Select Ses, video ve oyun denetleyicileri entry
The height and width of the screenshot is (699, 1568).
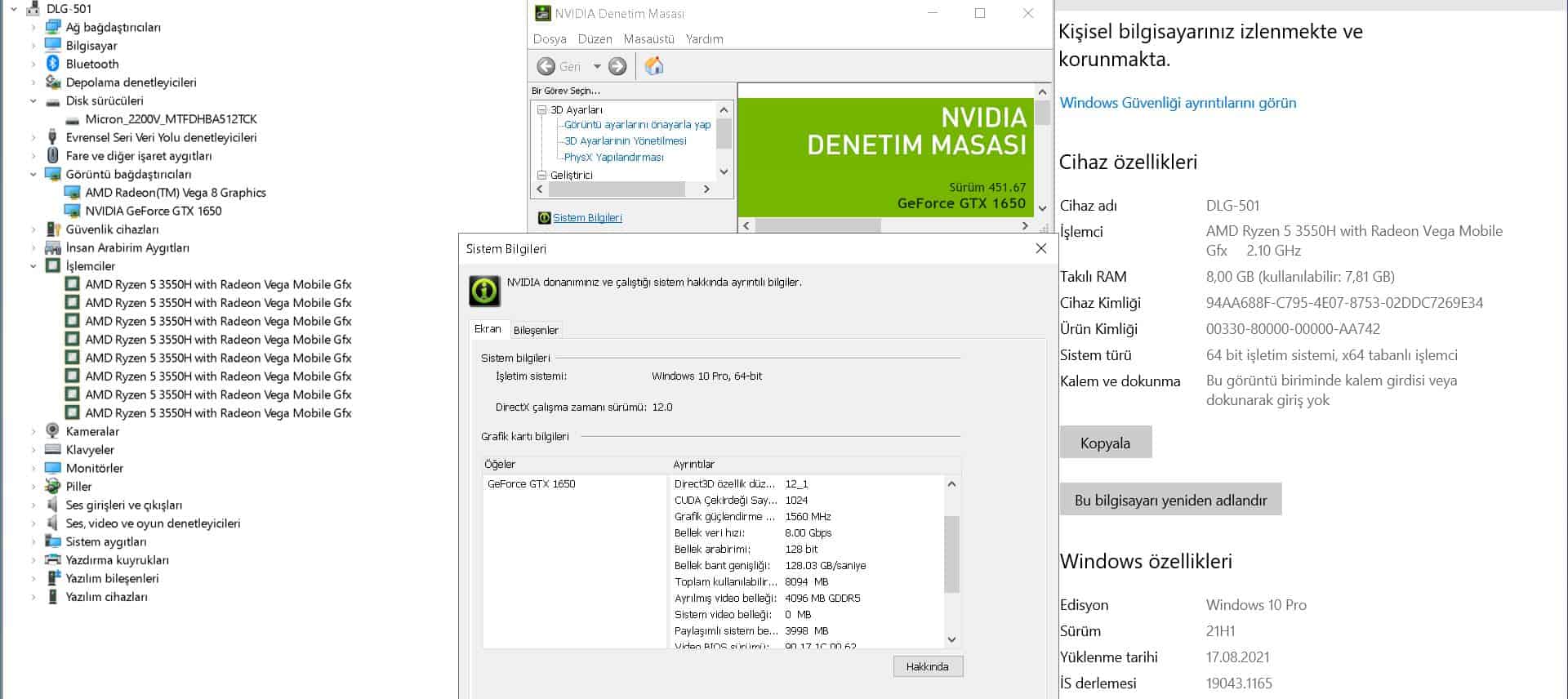click(x=153, y=523)
